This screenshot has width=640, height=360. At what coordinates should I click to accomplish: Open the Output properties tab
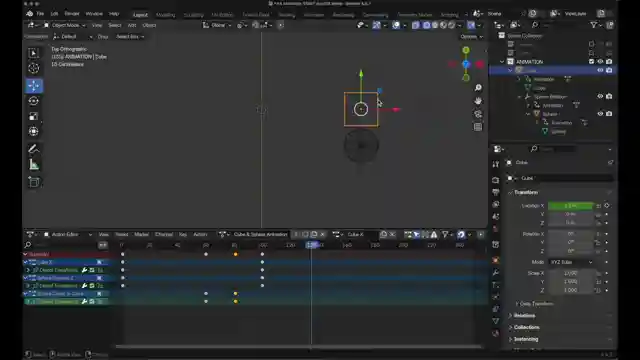[496, 192]
